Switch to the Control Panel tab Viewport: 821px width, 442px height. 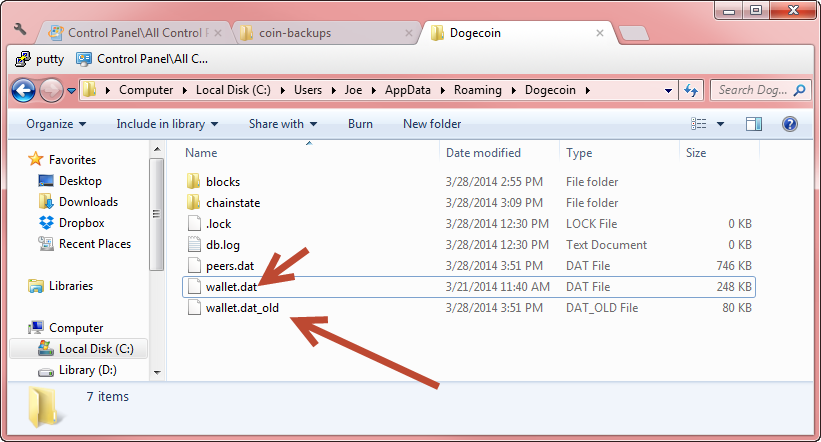(x=135, y=33)
